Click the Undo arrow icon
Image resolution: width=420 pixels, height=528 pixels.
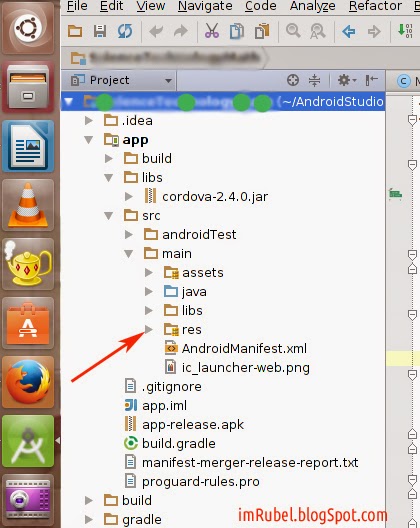click(x=156, y=32)
